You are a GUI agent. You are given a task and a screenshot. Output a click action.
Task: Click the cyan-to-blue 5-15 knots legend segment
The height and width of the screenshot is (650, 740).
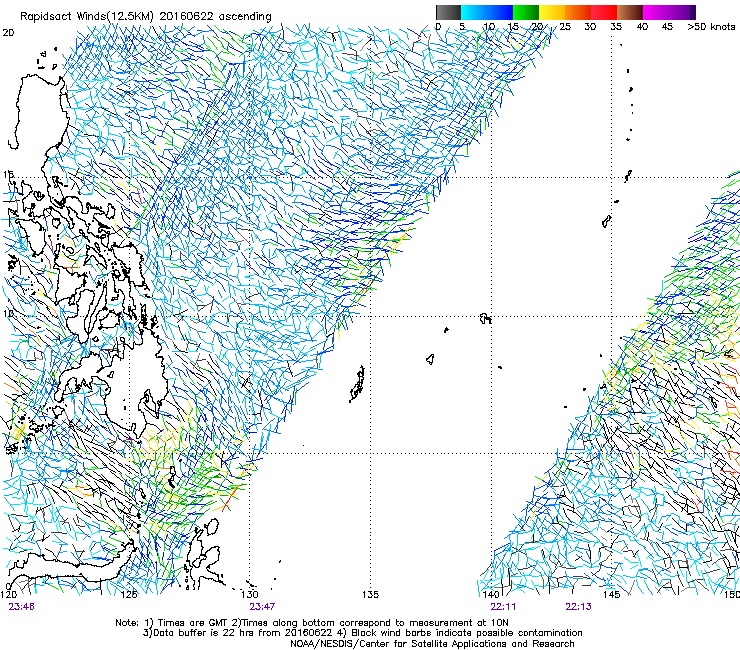(487, 12)
